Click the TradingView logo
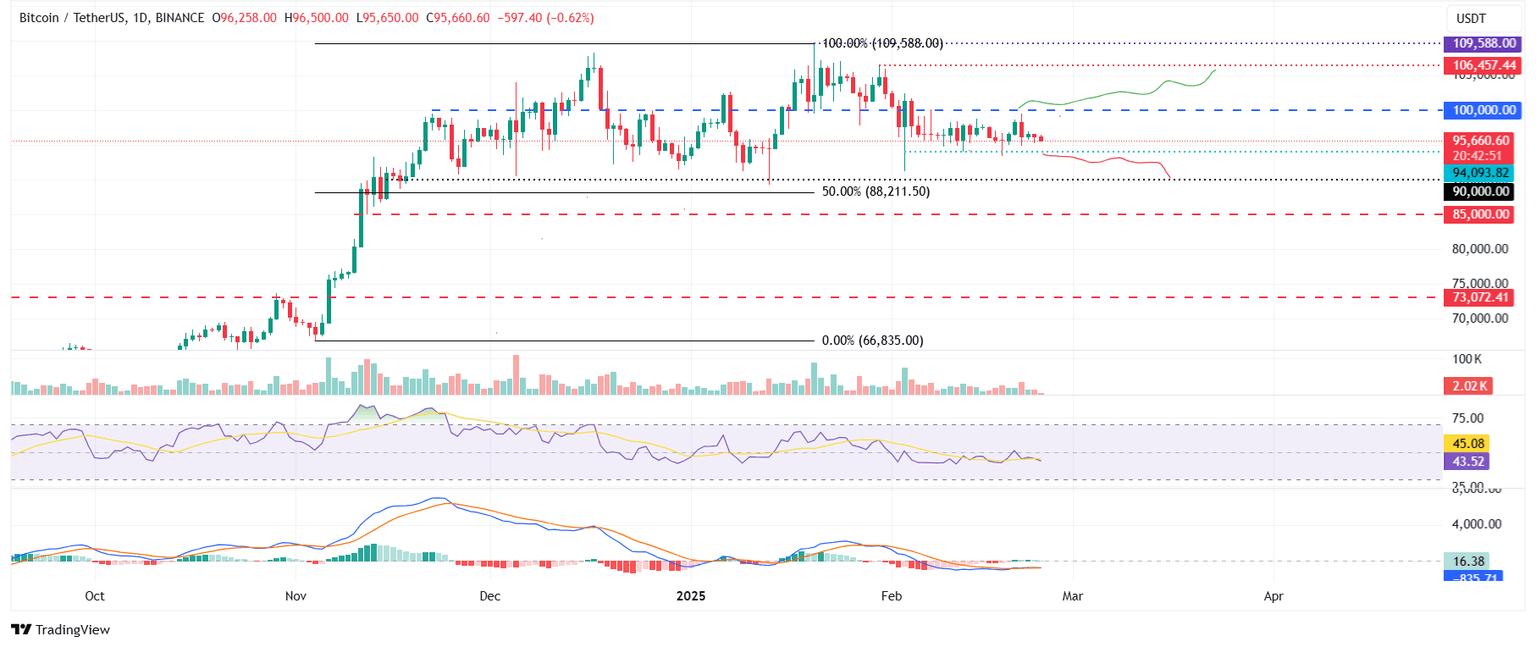1536x648 pixels. pos(60,630)
